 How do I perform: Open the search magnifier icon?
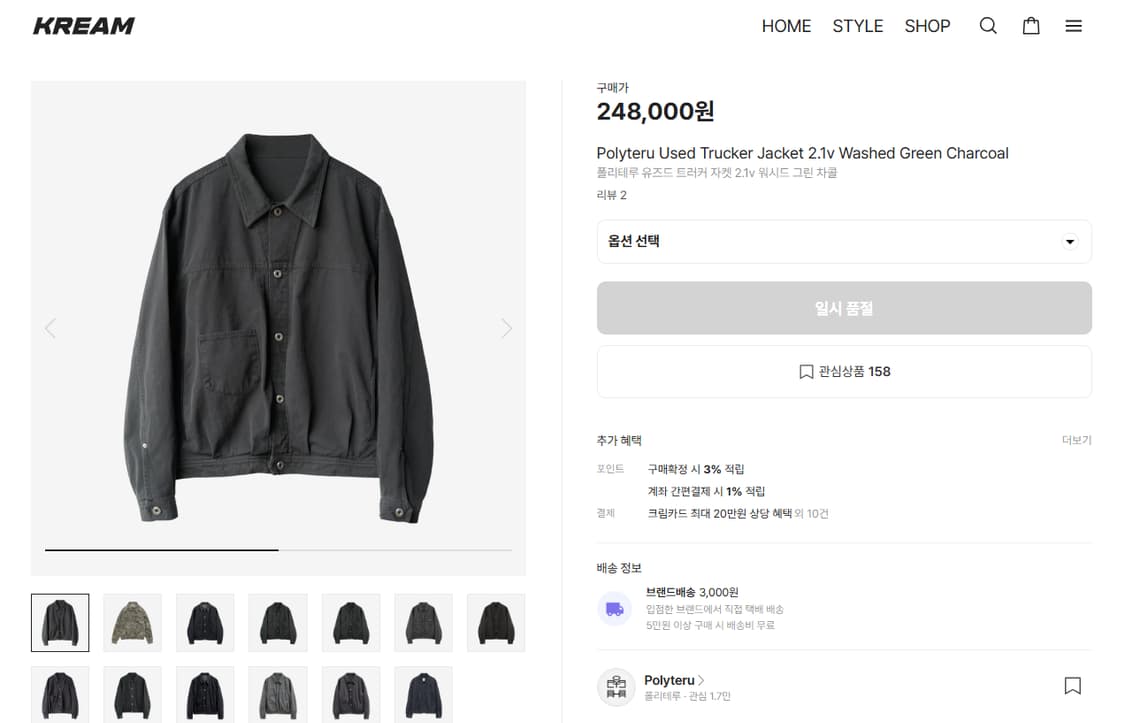pos(988,26)
